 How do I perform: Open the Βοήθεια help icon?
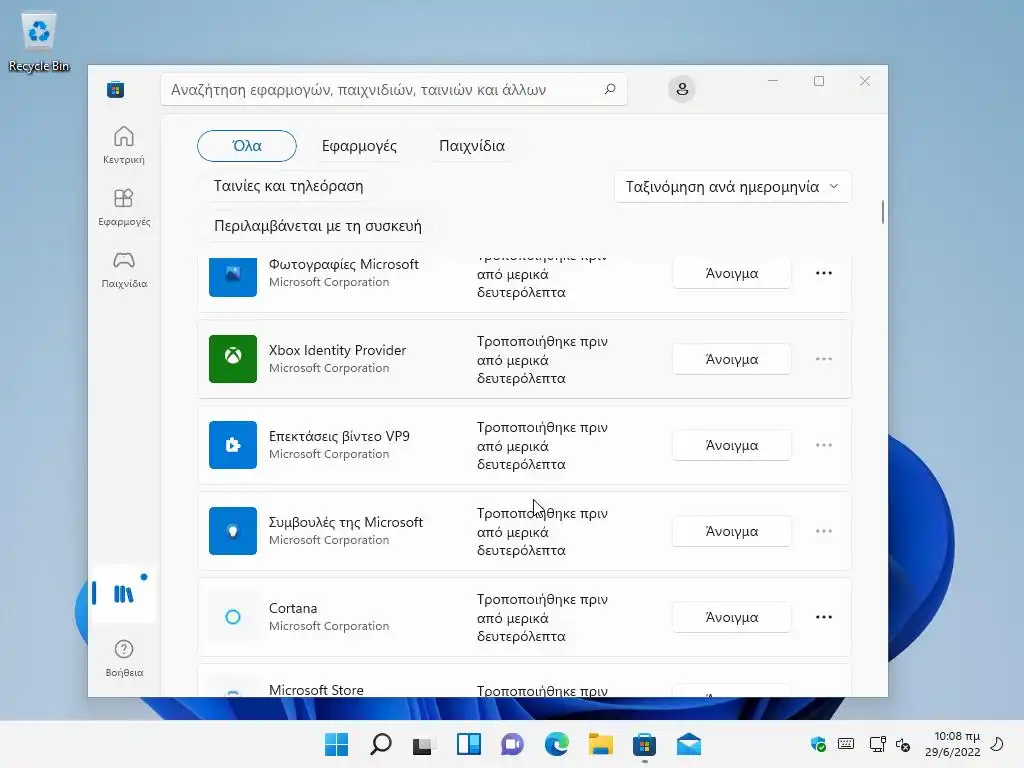point(123,658)
